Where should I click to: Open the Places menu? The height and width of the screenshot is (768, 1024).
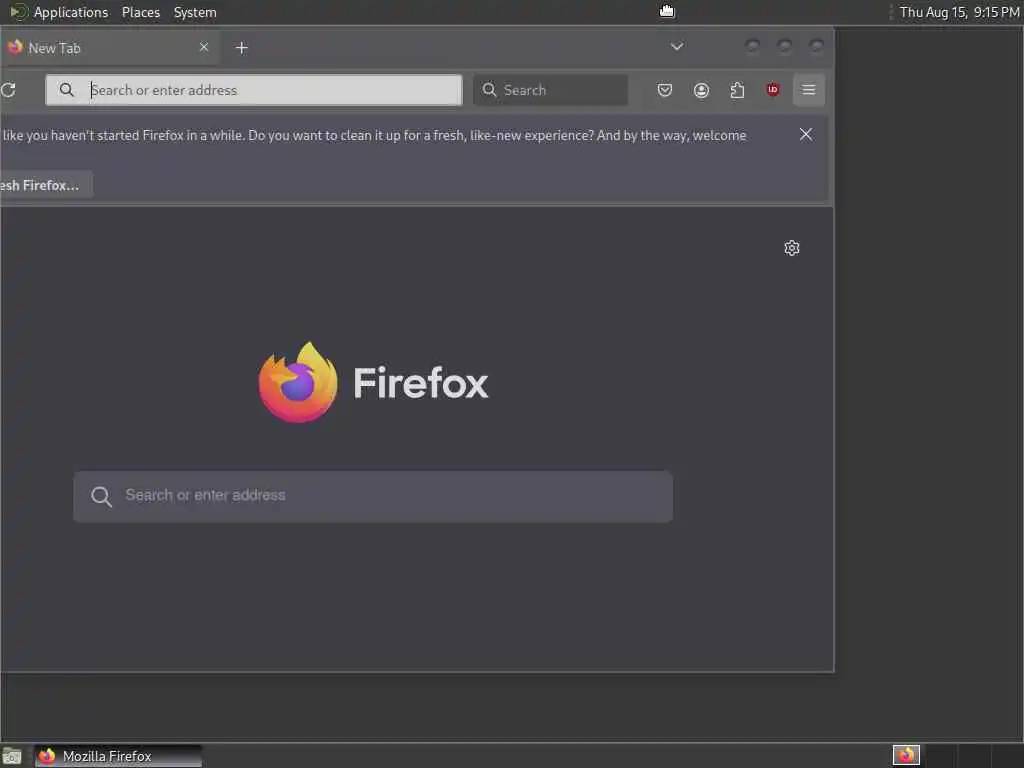[140, 12]
